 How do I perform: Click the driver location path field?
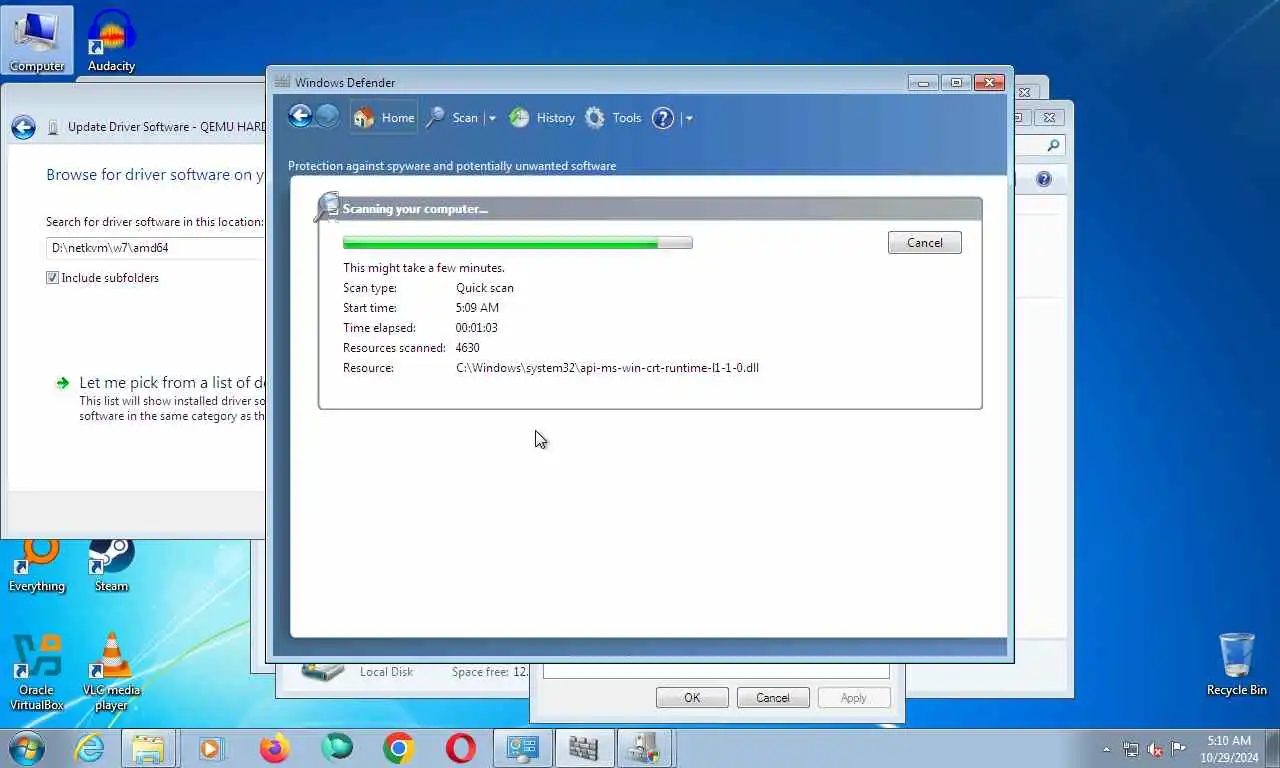tap(155, 247)
